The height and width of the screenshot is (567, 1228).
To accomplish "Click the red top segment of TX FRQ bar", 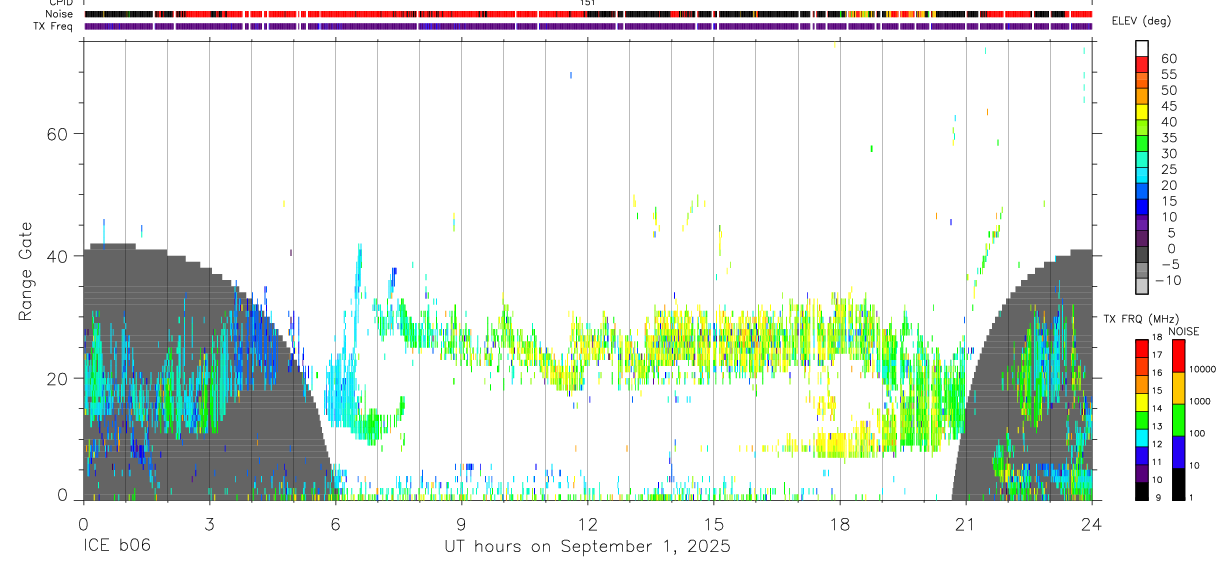I will [x=1143, y=348].
